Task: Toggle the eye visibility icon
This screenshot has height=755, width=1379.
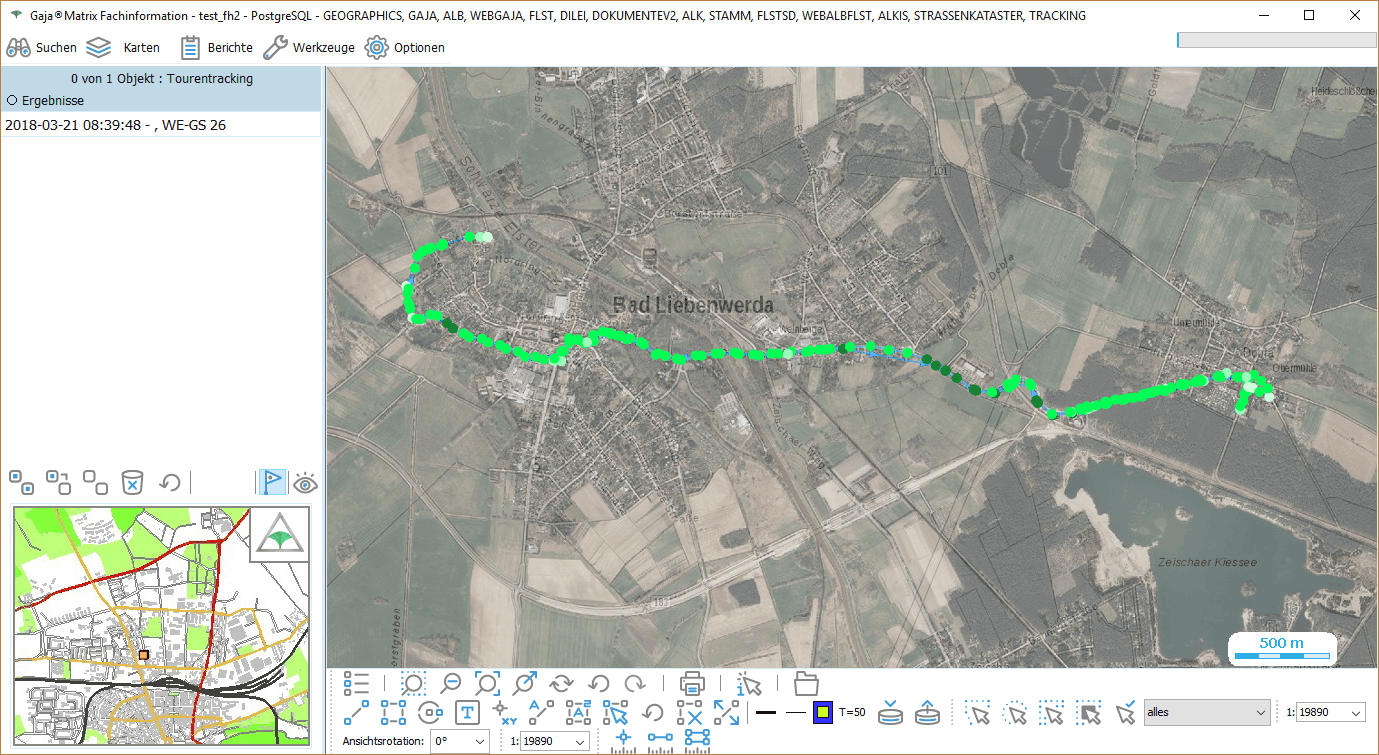Action: point(305,483)
